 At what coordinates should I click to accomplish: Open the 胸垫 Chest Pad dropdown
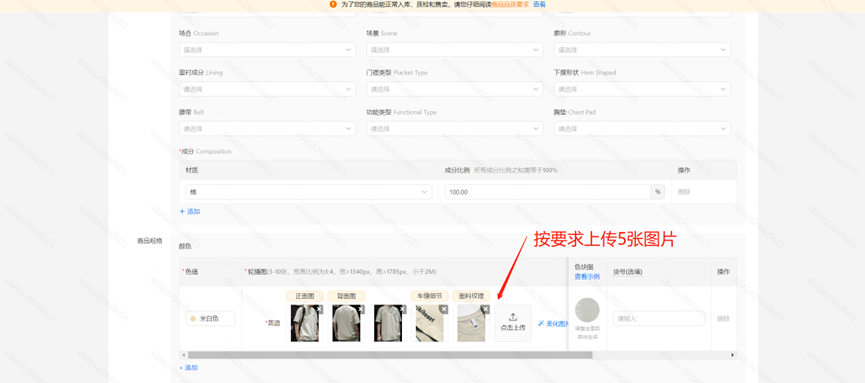642,129
